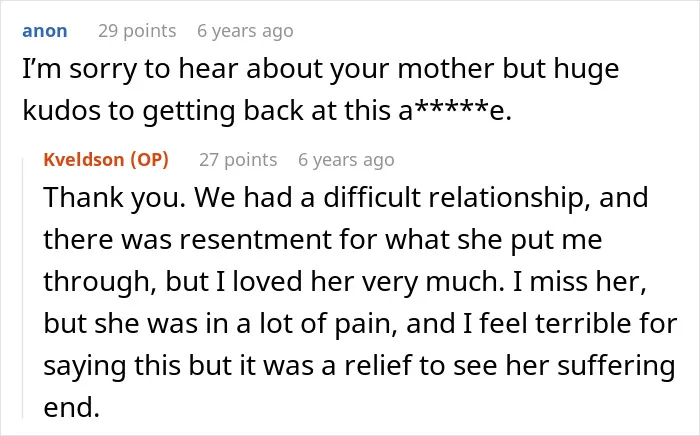Click the line starting "I'm sorry to hear"
The image size is (700, 436).
321,71
